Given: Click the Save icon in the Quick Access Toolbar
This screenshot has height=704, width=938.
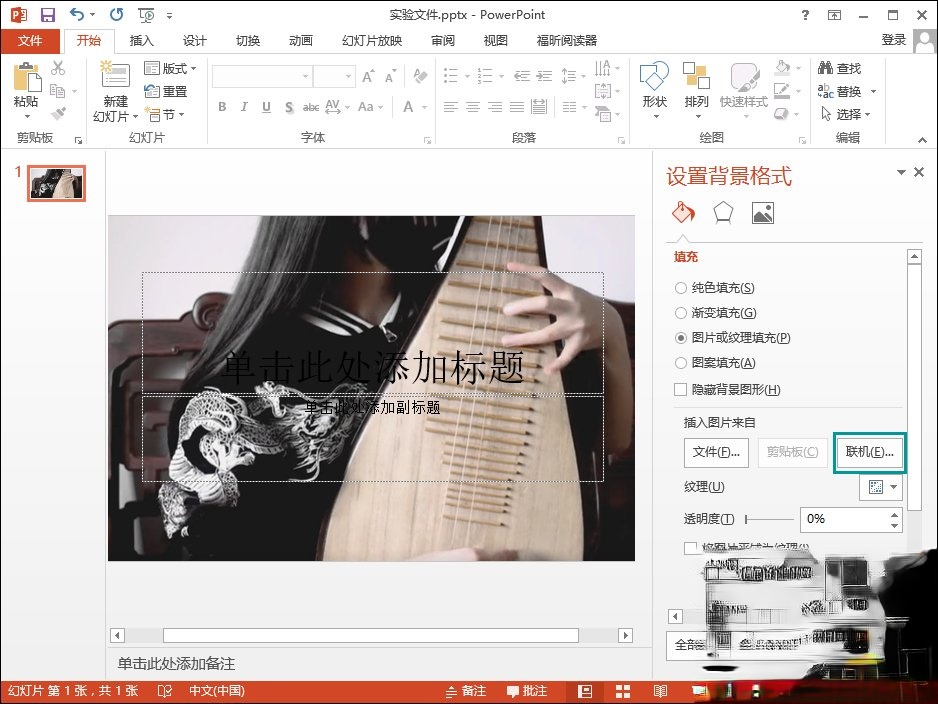Looking at the screenshot, I should pos(47,13).
